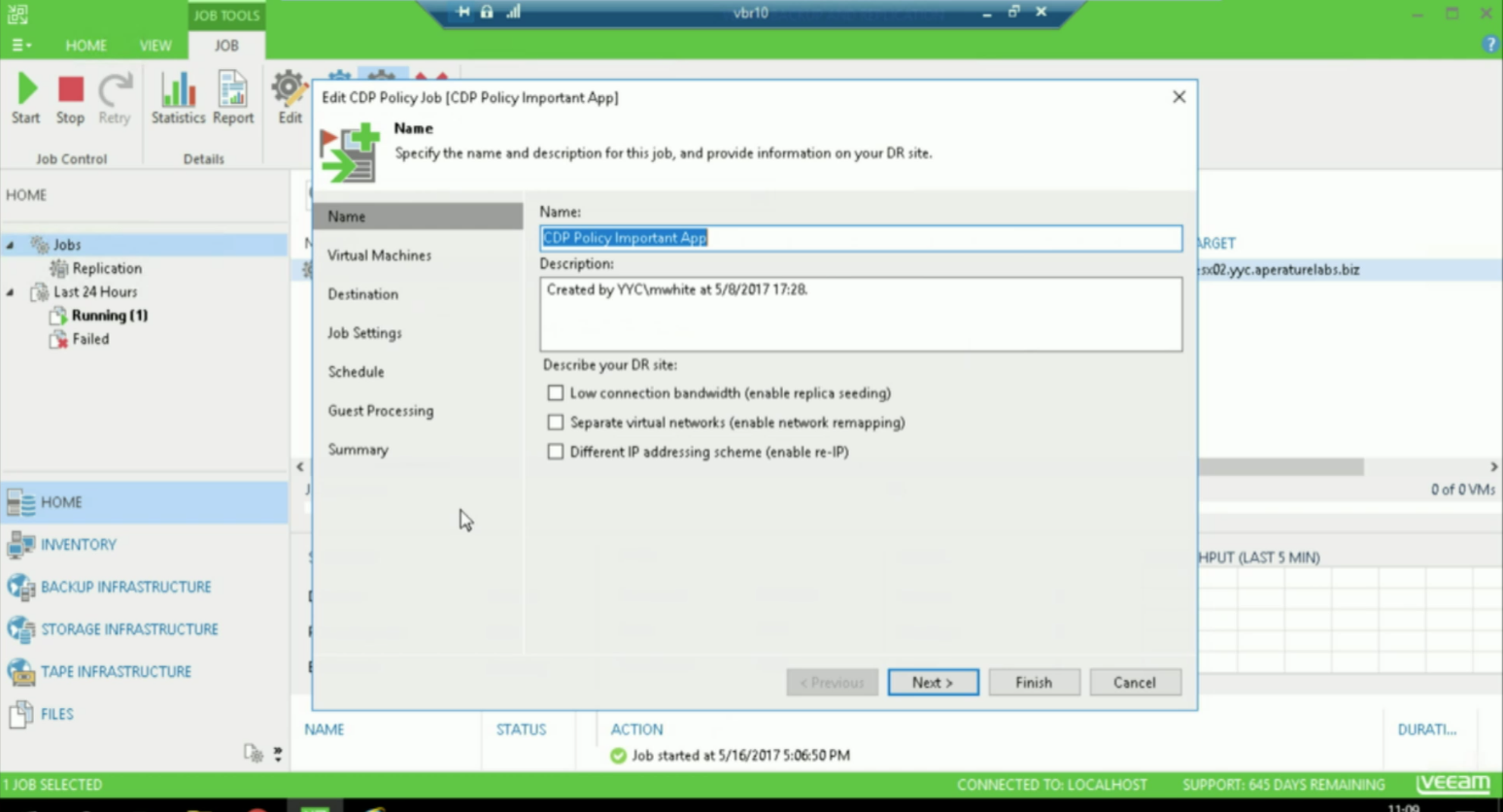Viewport: 1503px width, 812px height.
Task: Click 'CONNECTED TO: LOCALHOST' status text
Action: click(1051, 785)
